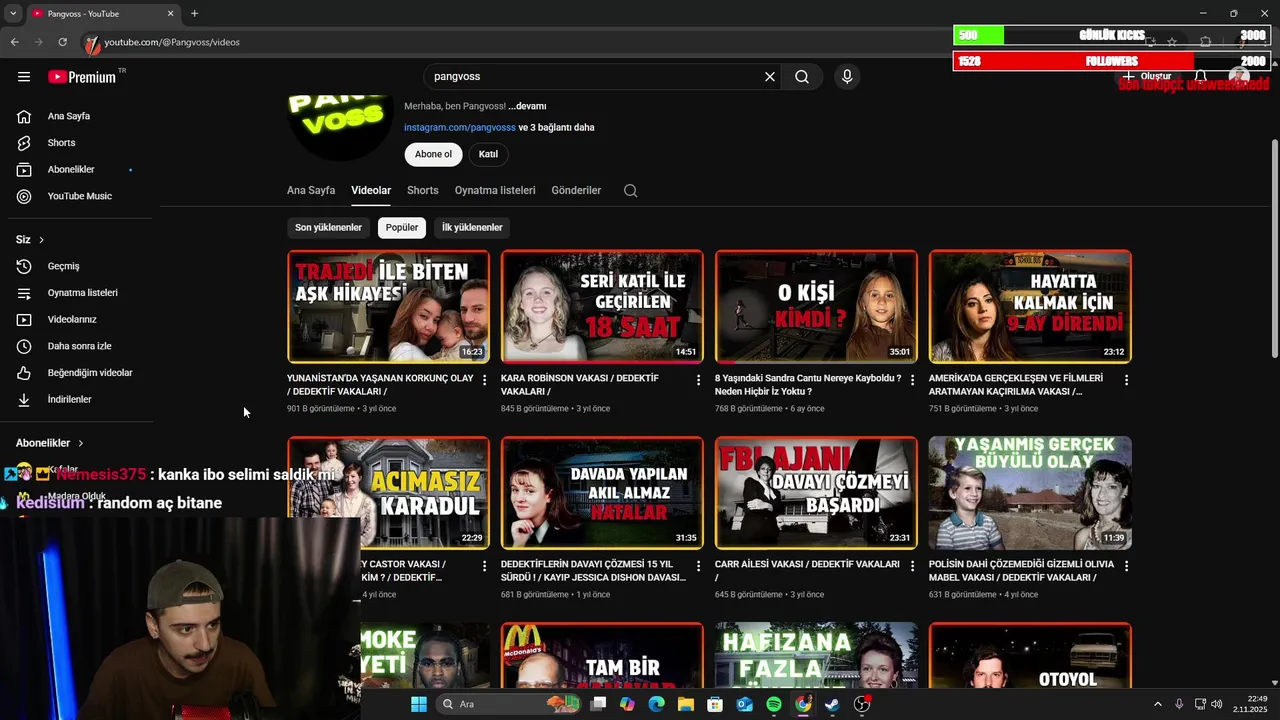Expand the Siz section chevron
Image resolution: width=1280 pixels, height=720 pixels.
[x=41, y=240]
